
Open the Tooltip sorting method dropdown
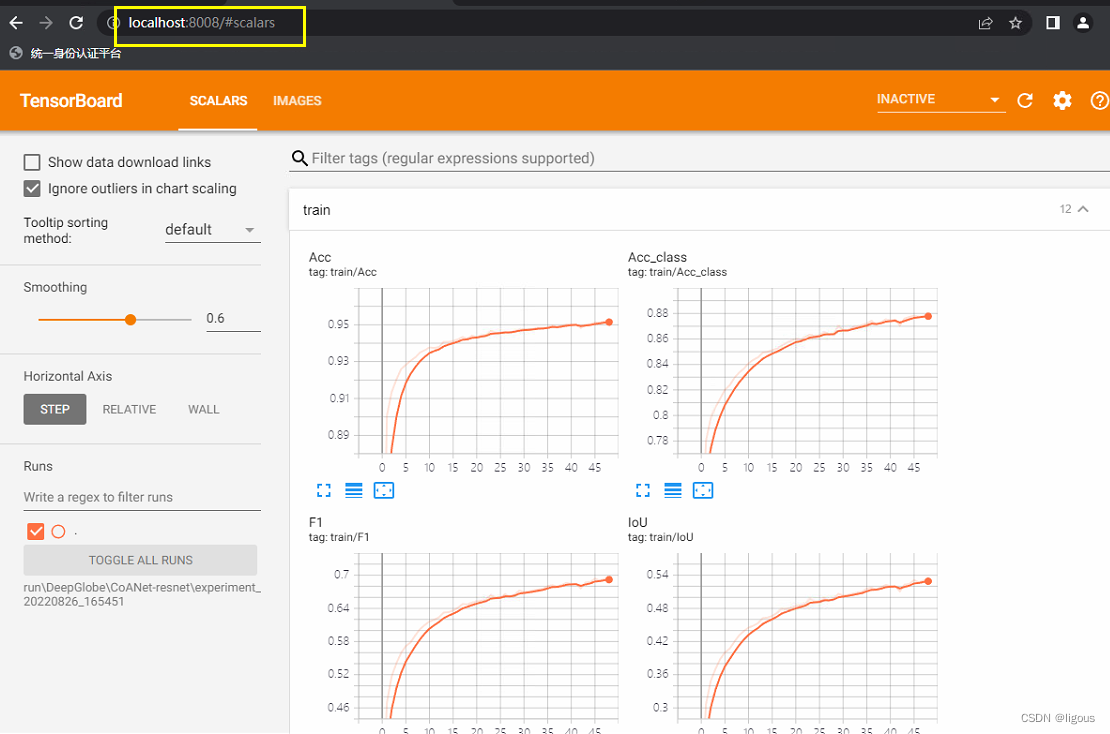pyautogui.click(x=212, y=230)
